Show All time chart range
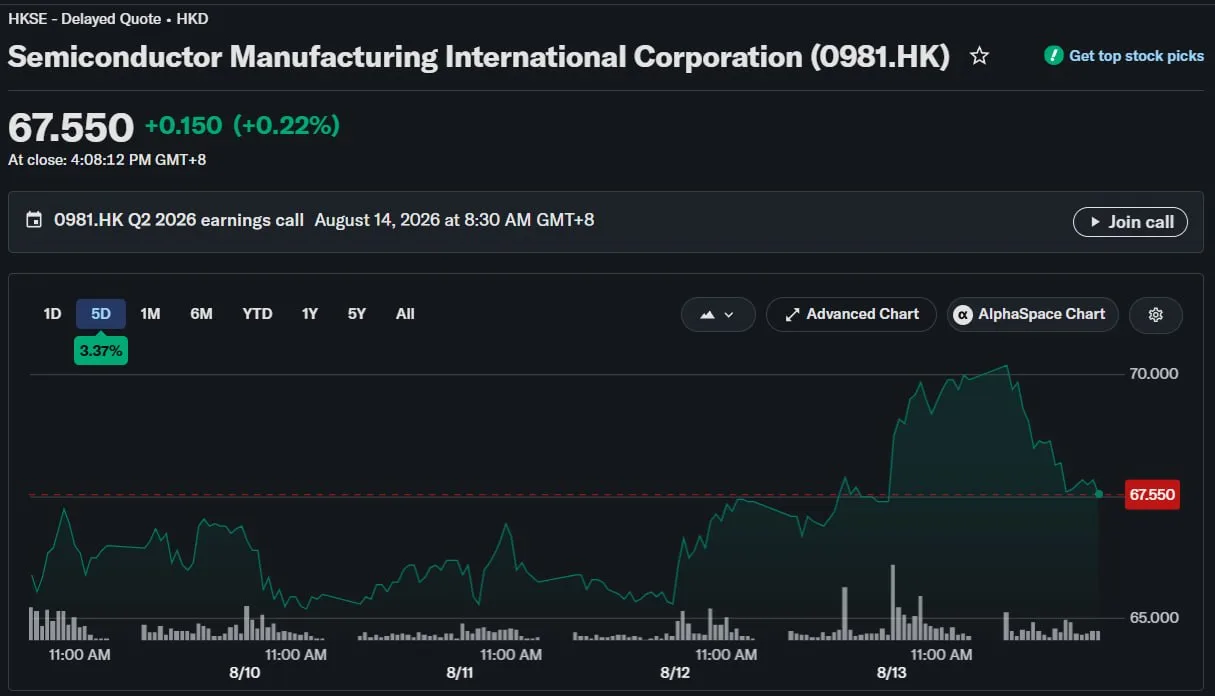Screen dimensions: 1215x696 405,314
